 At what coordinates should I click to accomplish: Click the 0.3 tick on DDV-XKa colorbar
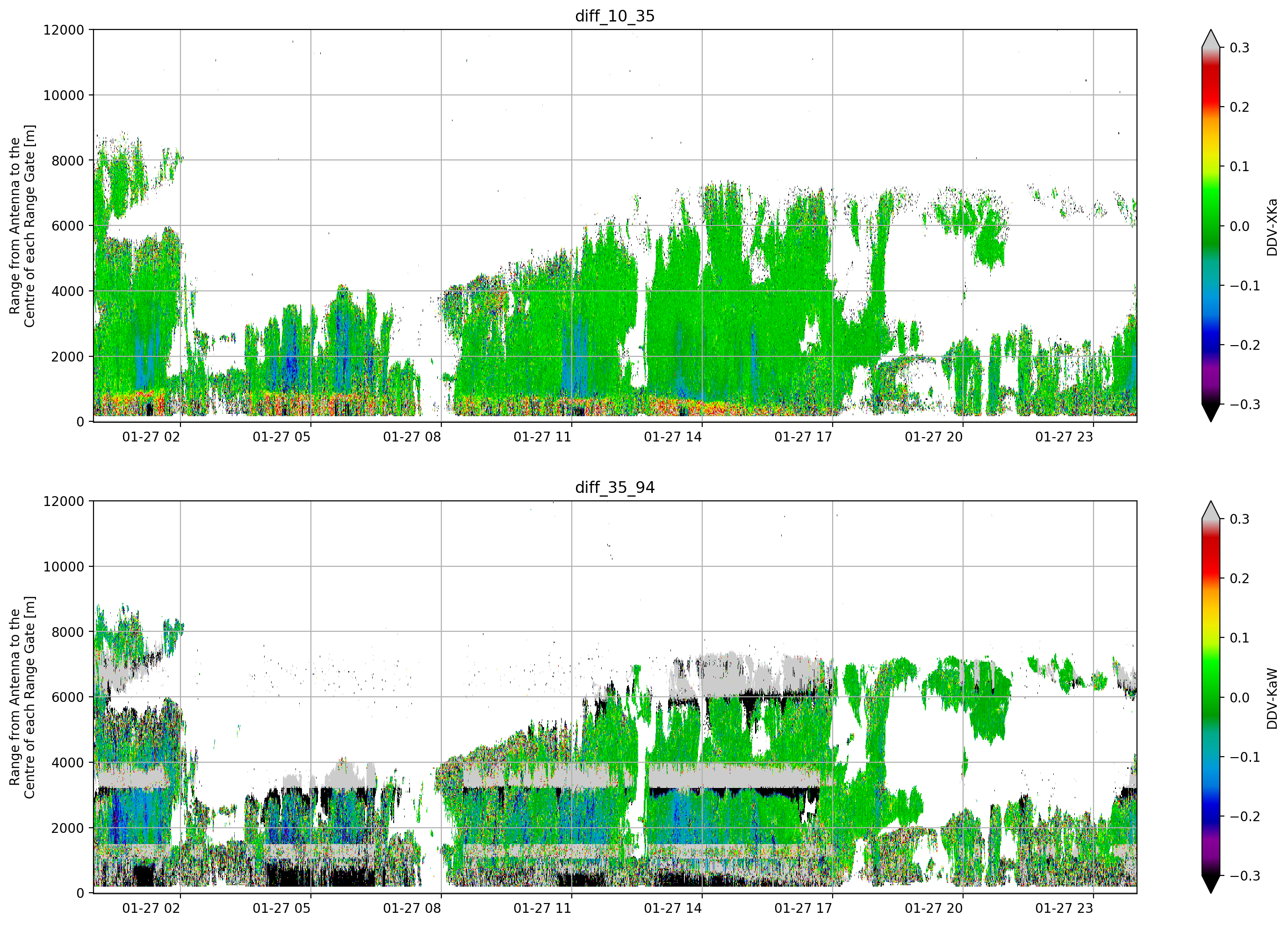click(1239, 48)
